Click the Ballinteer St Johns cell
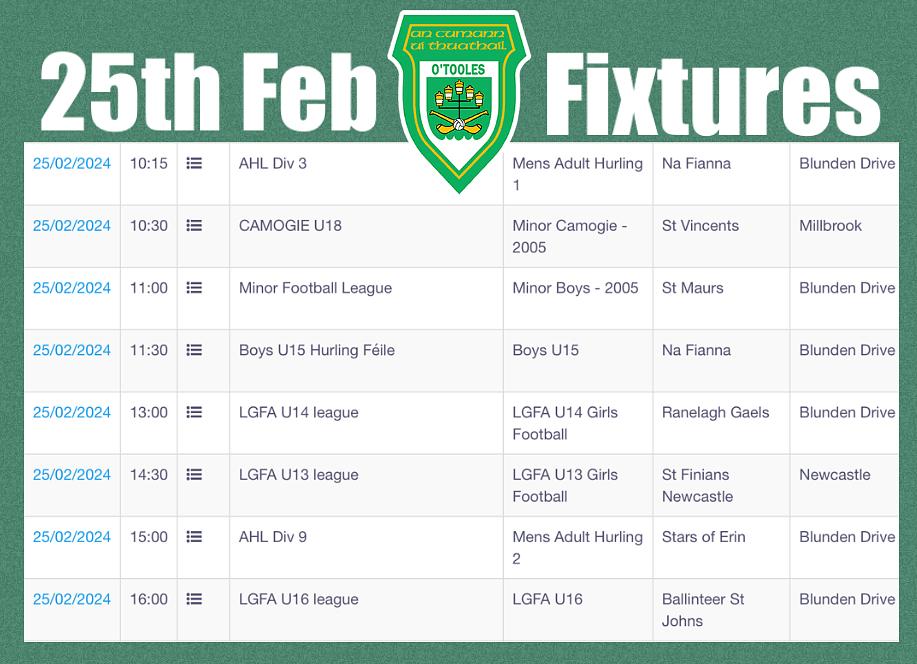Screen dimensions: 917x664 (721, 610)
